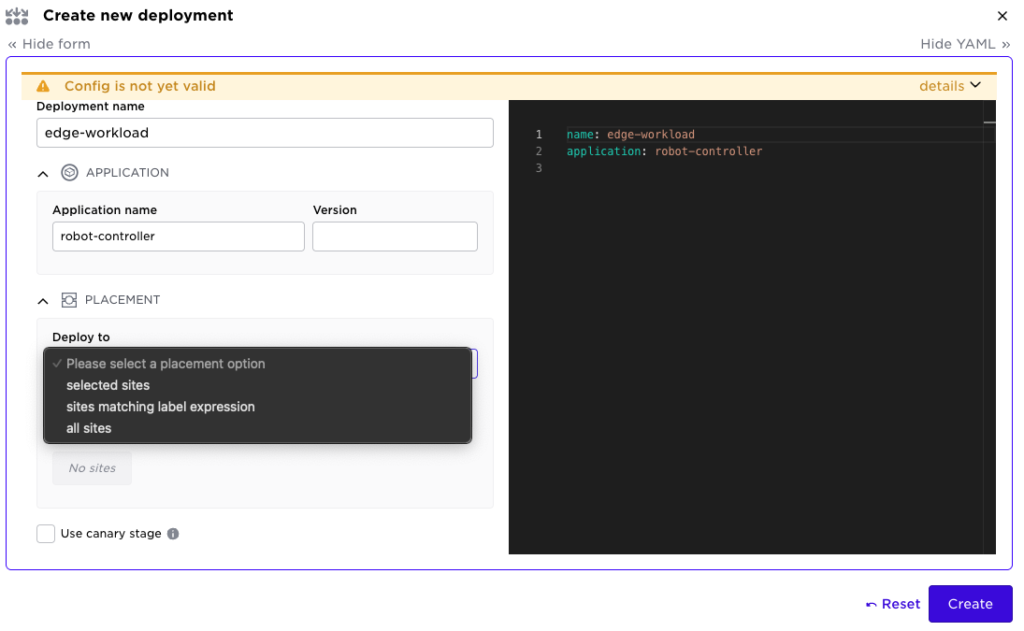Click the Create button

tap(970, 604)
